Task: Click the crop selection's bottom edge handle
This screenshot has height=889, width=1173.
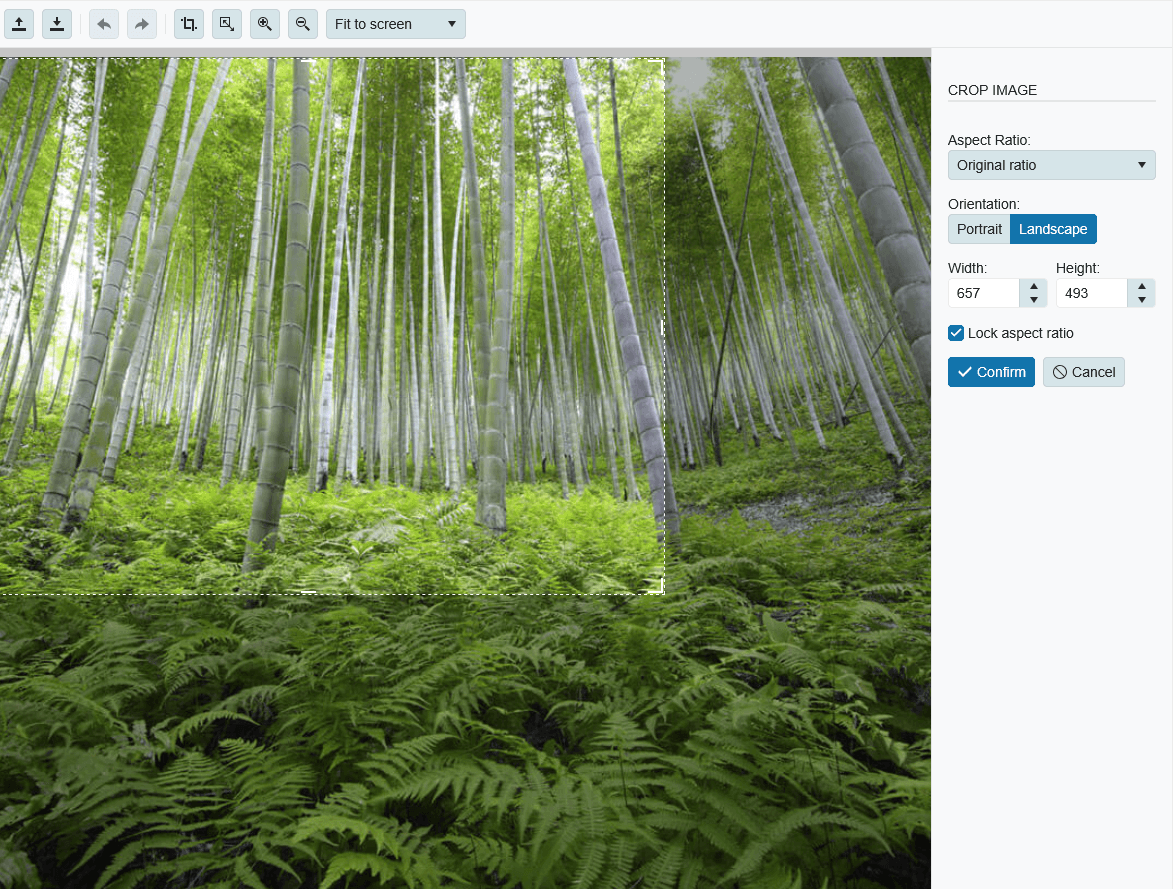Action: (309, 593)
